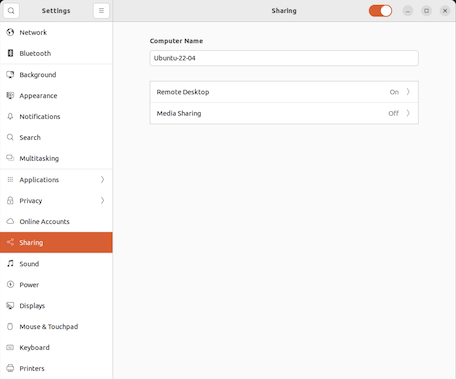This screenshot has height=379, width=456.
Task: Open the Remote Desktop row
Action: point(284,92)
